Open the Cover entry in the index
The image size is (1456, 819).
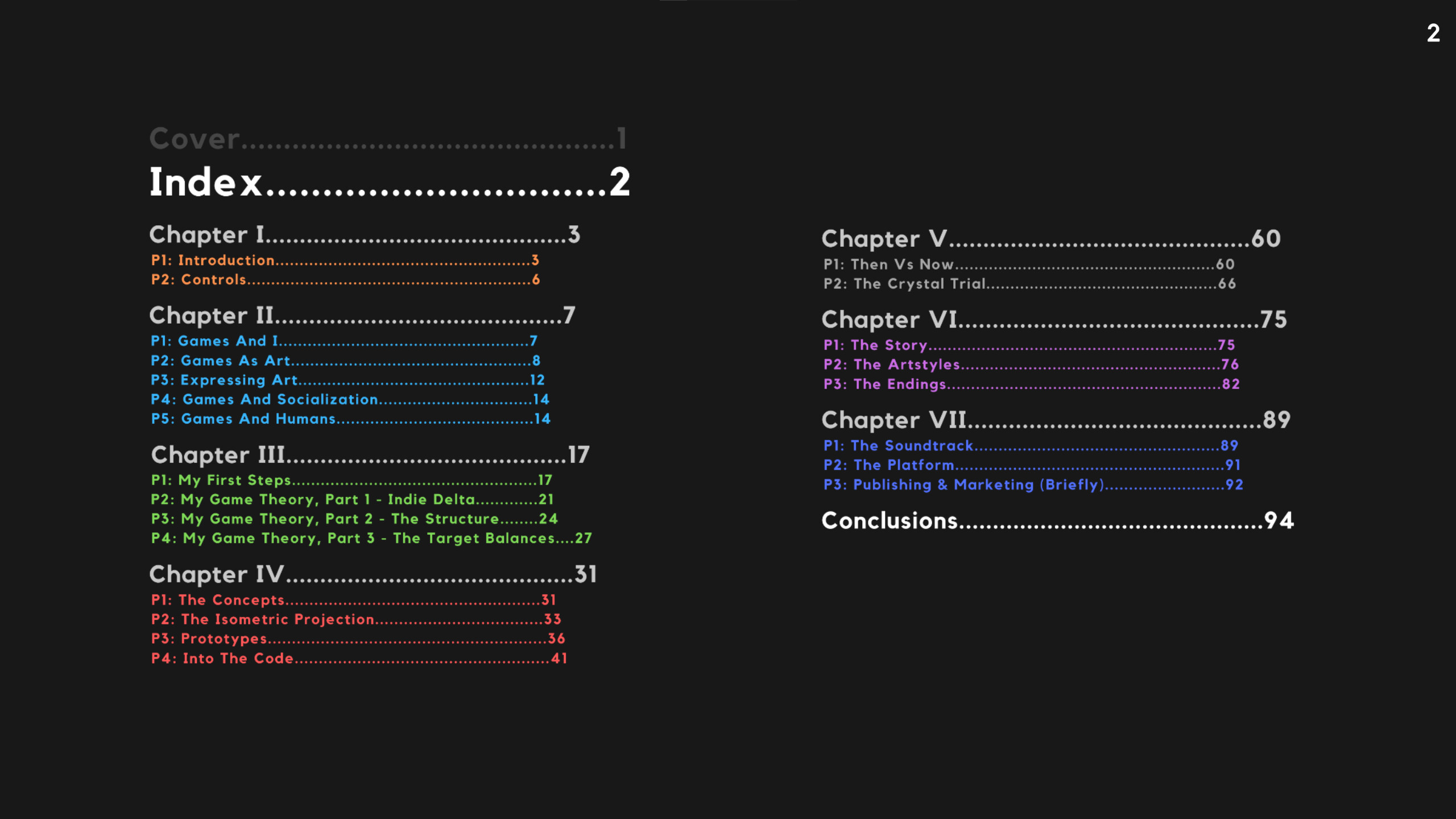click(387, 139)
